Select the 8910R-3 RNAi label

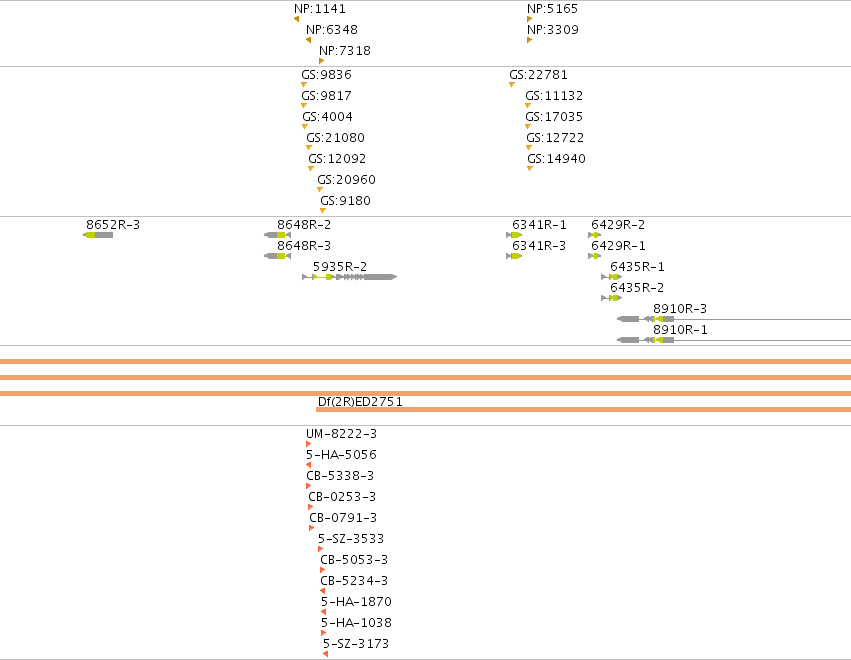(x=680, y=309)
